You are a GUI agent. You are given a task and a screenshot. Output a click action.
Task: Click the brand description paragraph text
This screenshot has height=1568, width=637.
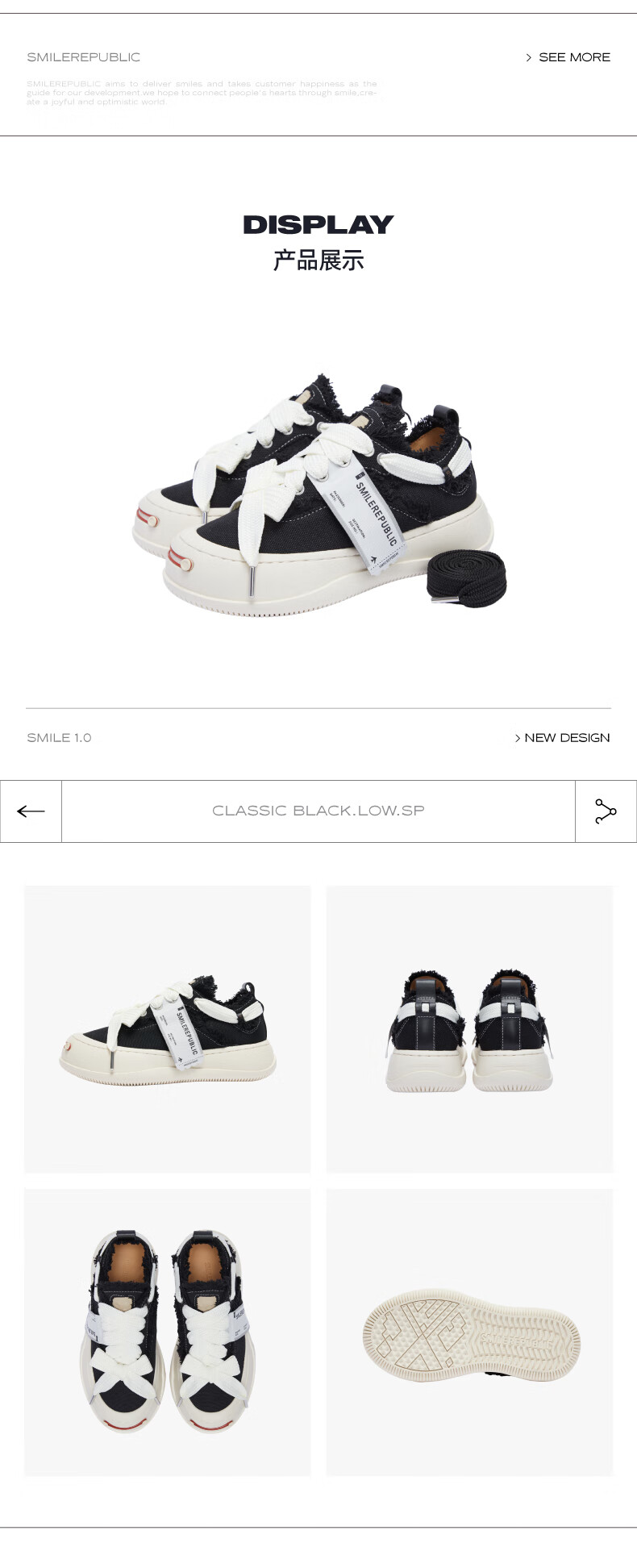(202, 93)
